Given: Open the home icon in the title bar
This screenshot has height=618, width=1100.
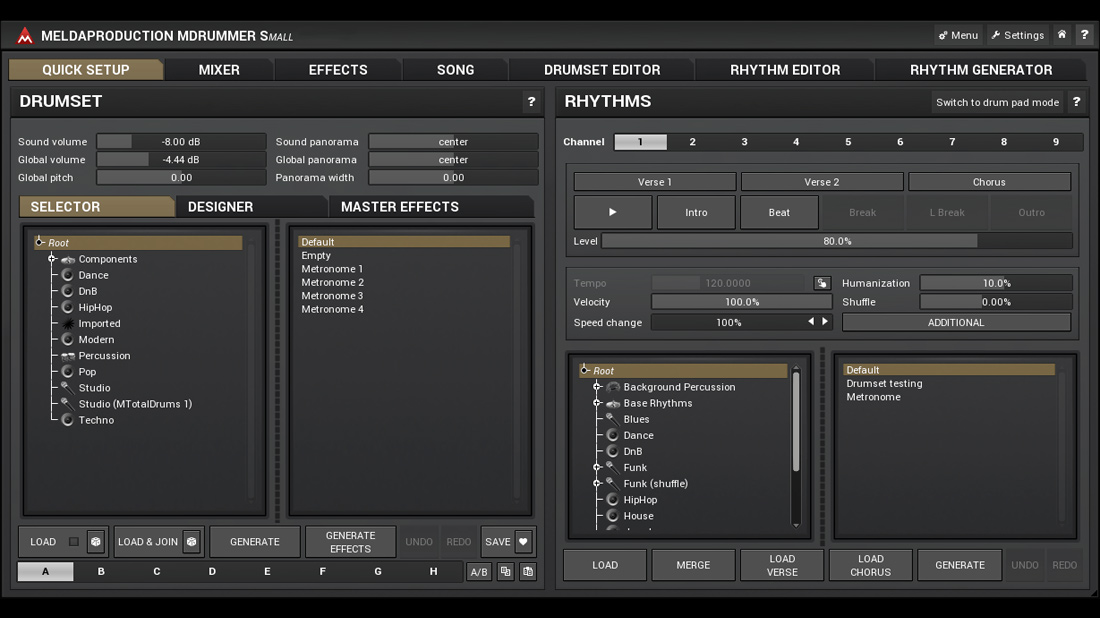Looking at the screenshot, I should tap(1061, 34).
